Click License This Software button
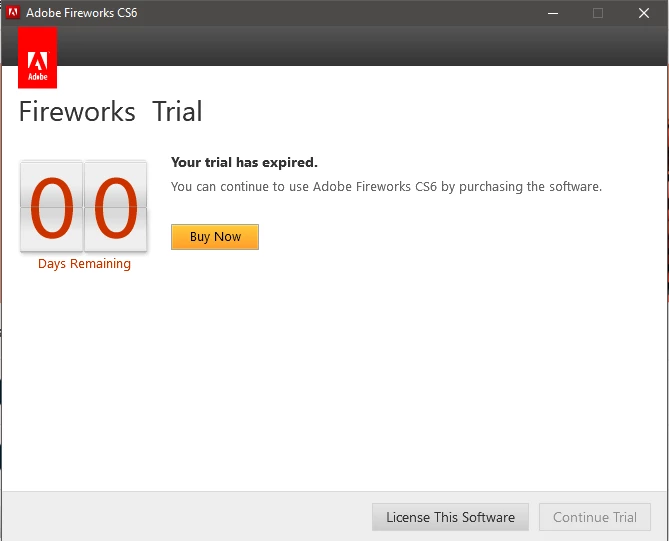The height and width of the screenshot is (541, 669). point(450,517)
